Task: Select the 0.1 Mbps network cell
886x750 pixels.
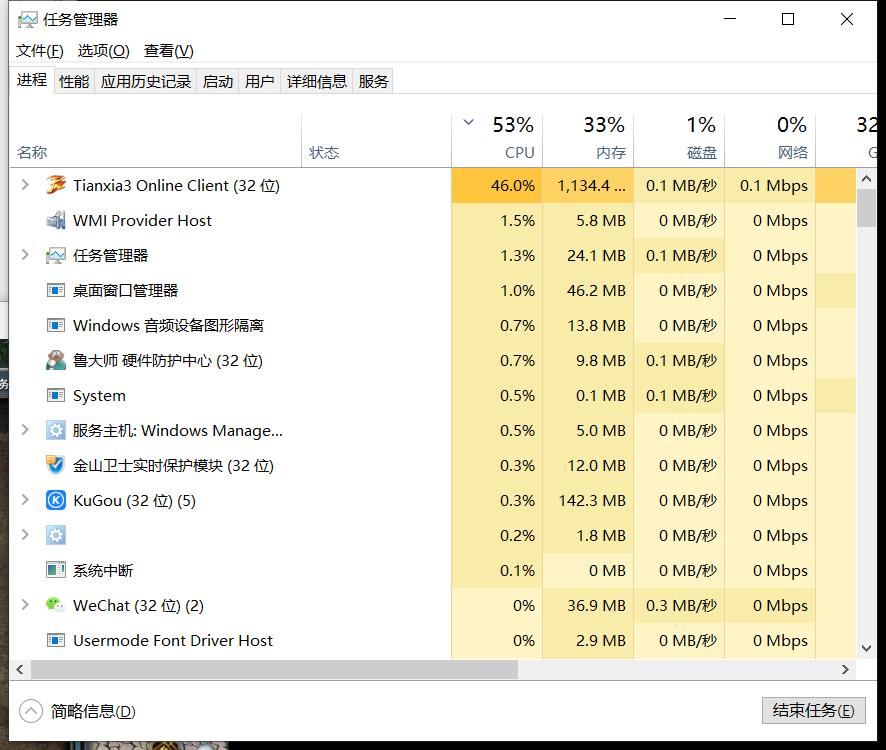Action: tap(770, 185)
